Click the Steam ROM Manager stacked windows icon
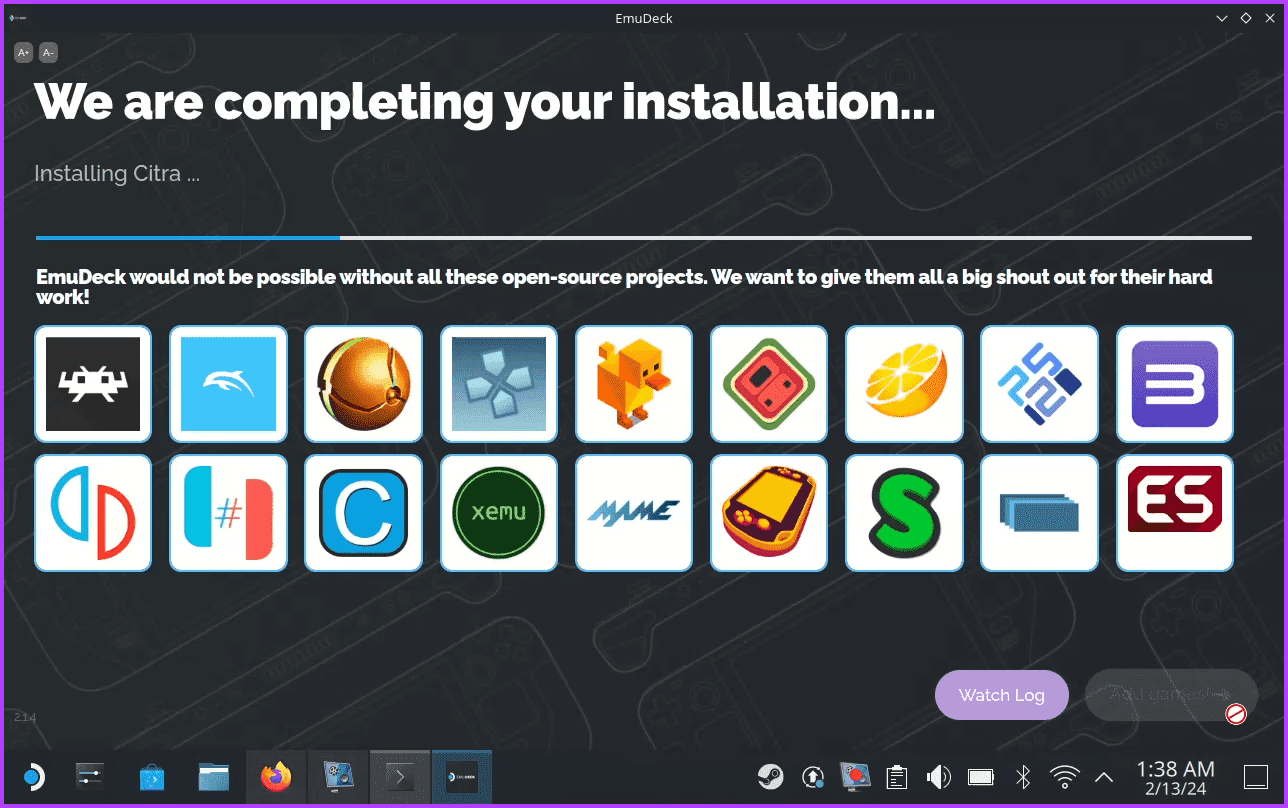 (x=1039, y=513)
